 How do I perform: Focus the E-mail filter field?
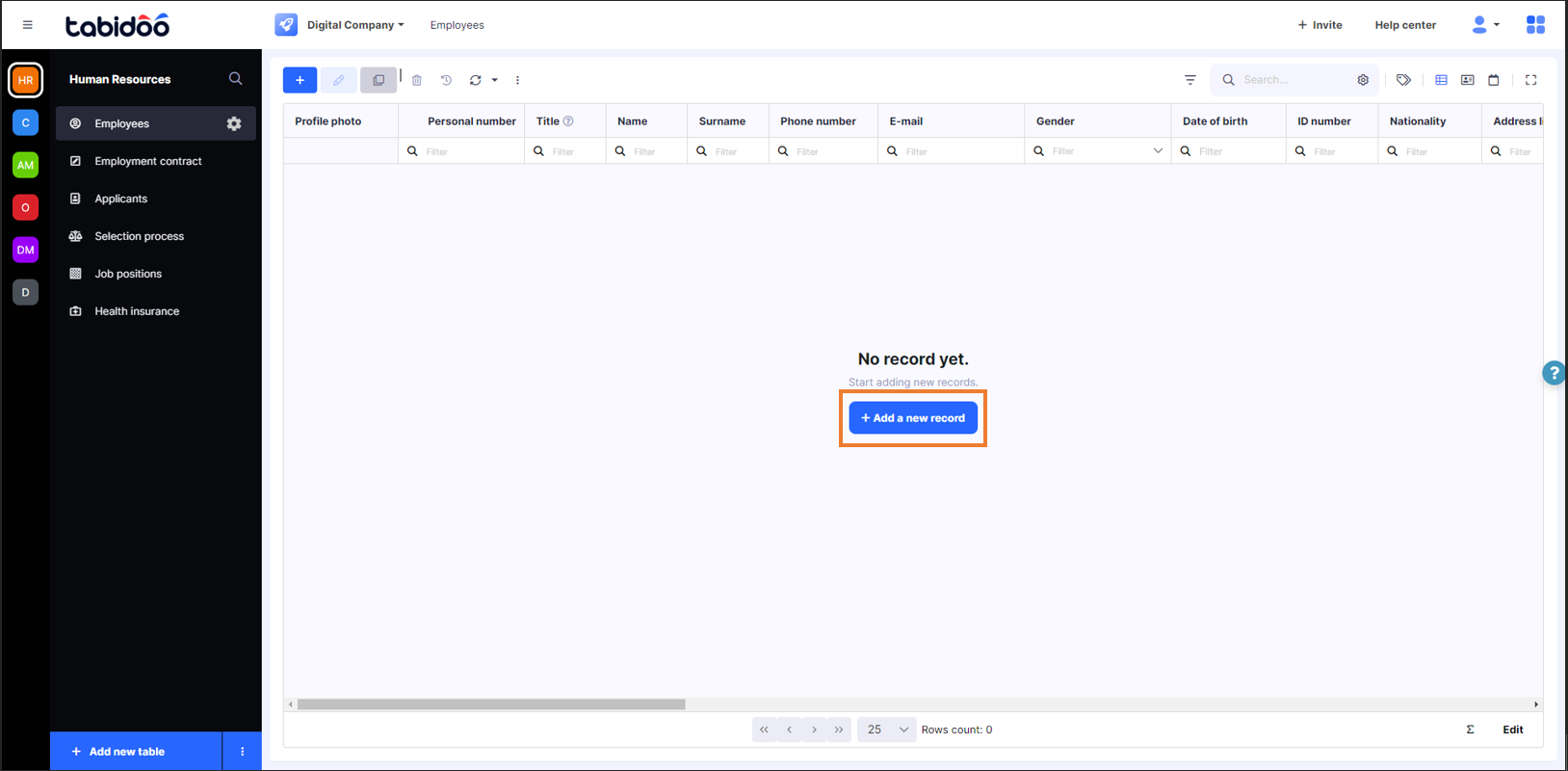coord(951,151)
